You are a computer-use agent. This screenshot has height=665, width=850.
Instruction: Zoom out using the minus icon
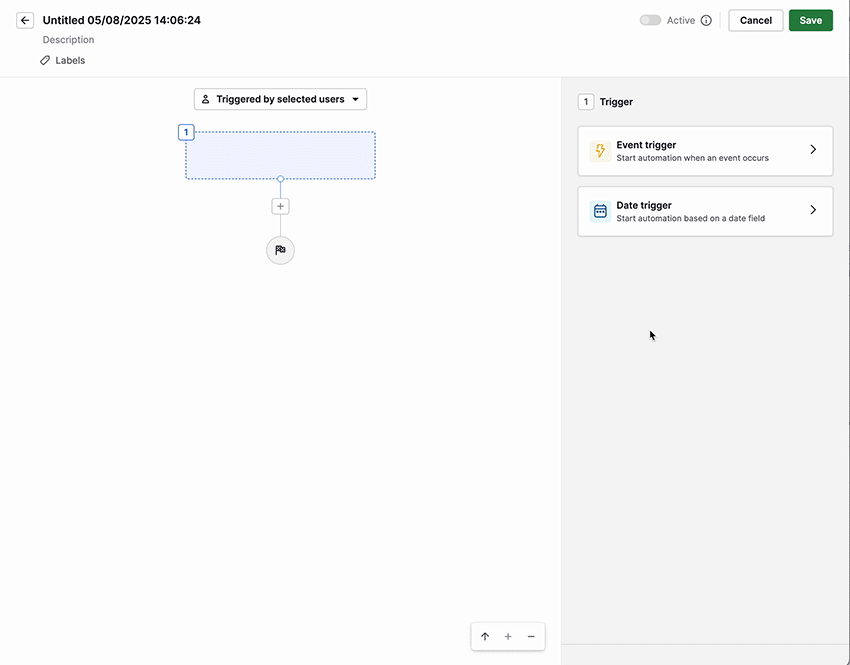point(531,636)
